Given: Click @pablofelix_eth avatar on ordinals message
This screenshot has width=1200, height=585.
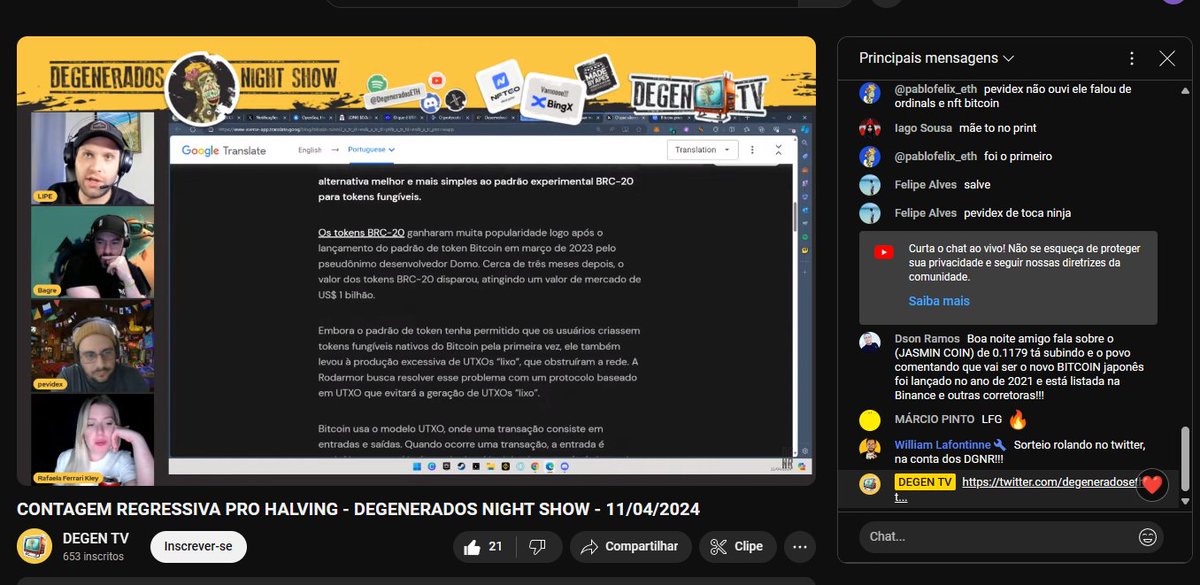Looking at the screenshot, I should [x=870, y=94].
